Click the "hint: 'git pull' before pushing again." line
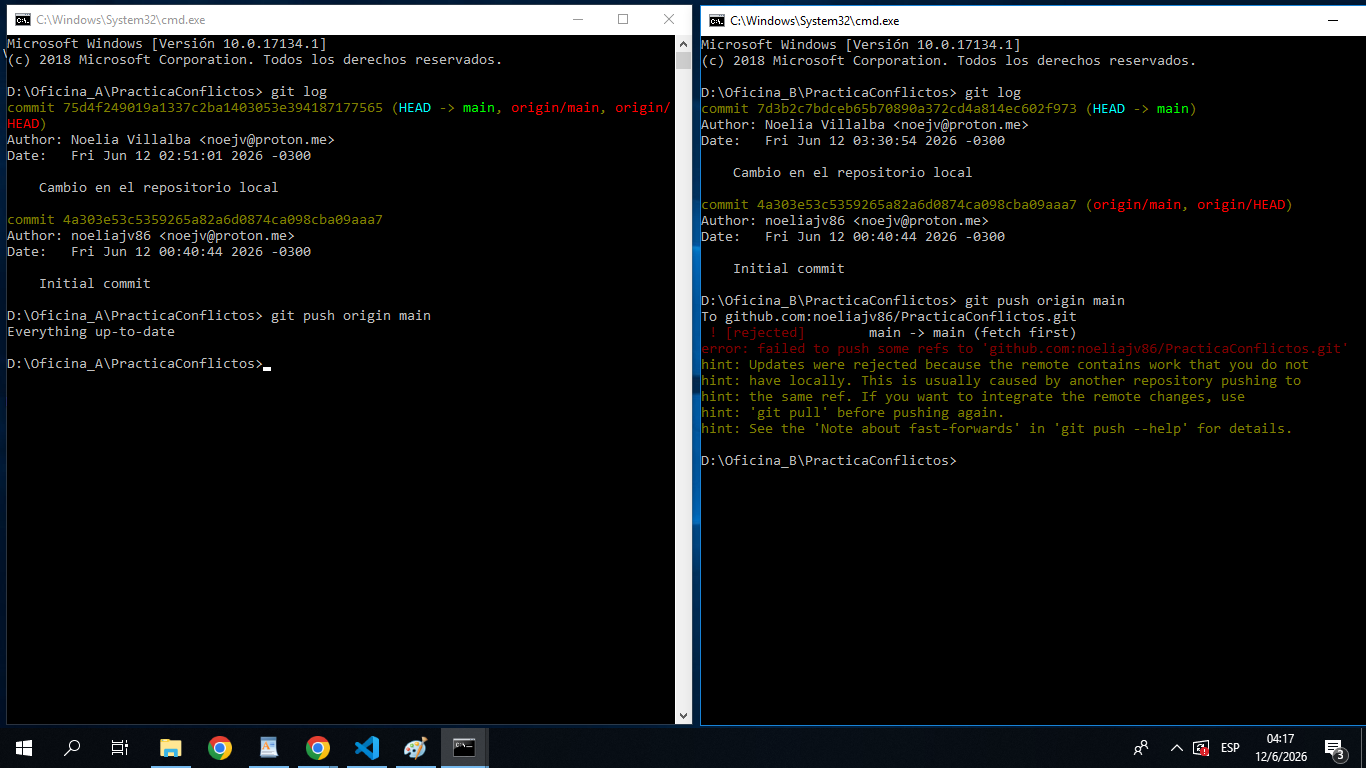The width and height of the screenshot is (1366, 768). (853, 412)
